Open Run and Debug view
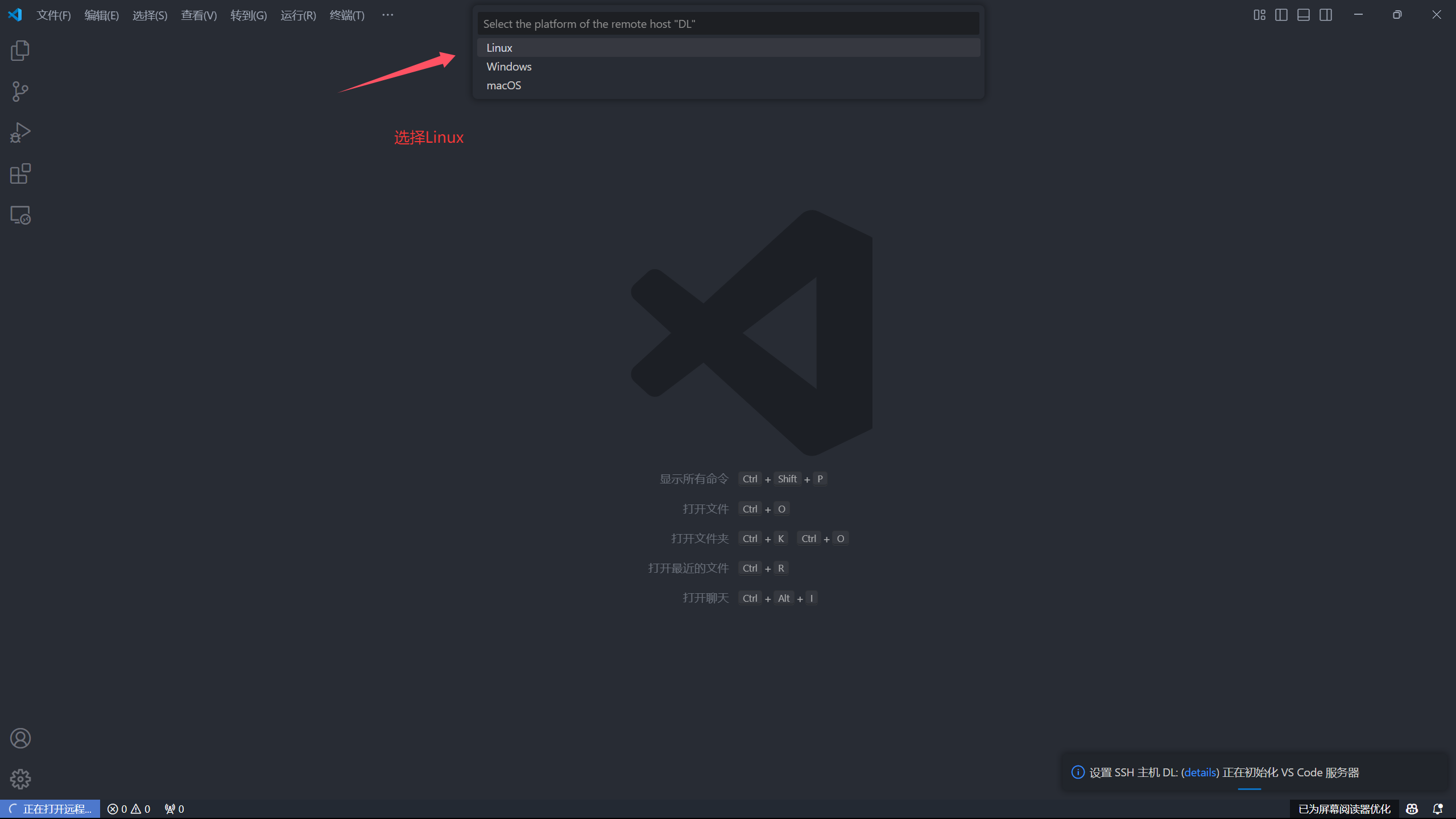 pos(20,133)
